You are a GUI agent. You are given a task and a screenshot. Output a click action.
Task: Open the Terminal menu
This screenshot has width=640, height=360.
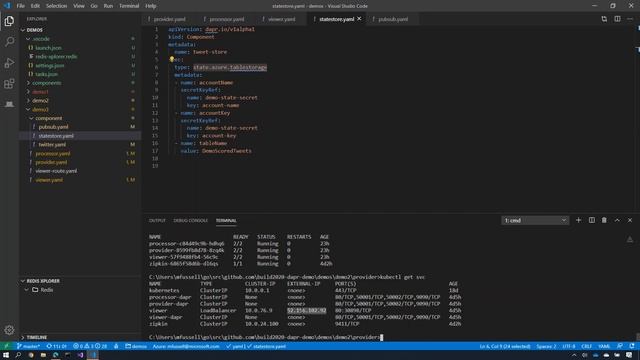click(129, 6)
